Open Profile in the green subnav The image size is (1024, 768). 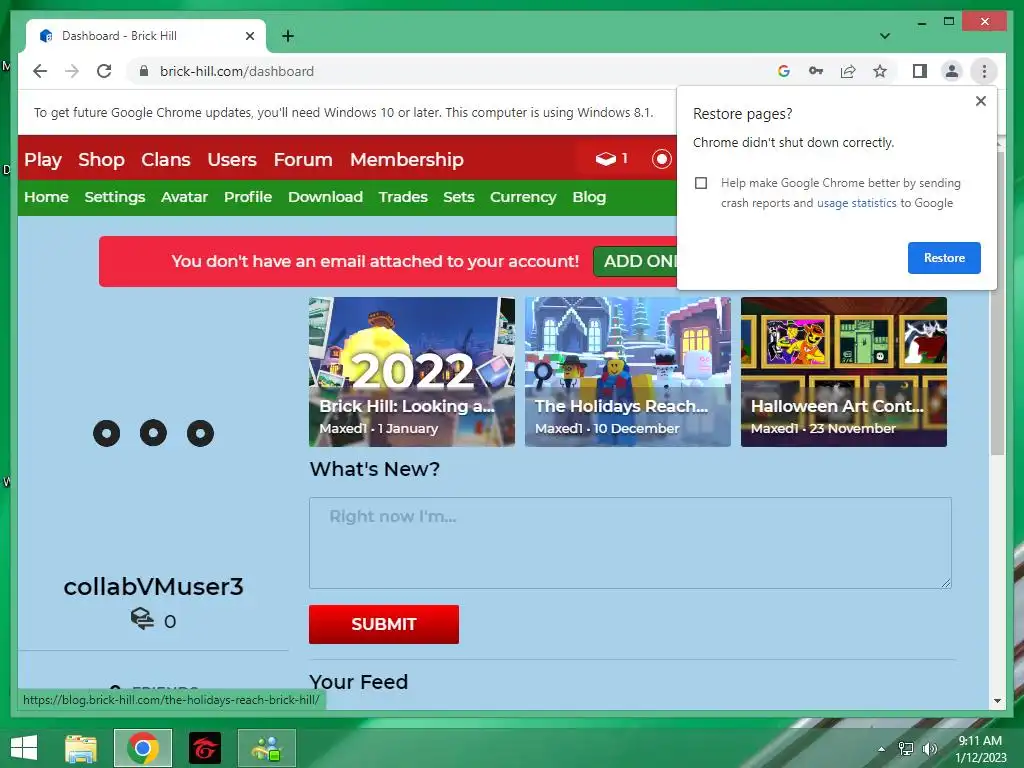[248, 197]
